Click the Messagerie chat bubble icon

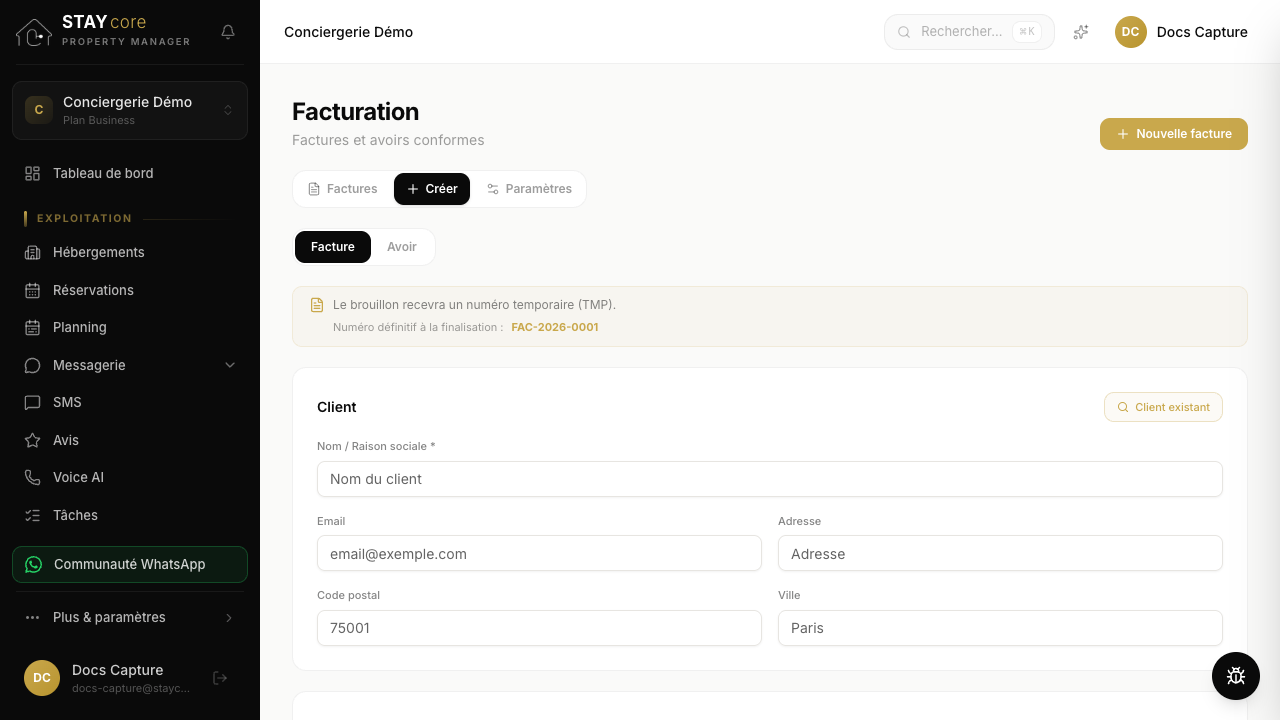32,365
